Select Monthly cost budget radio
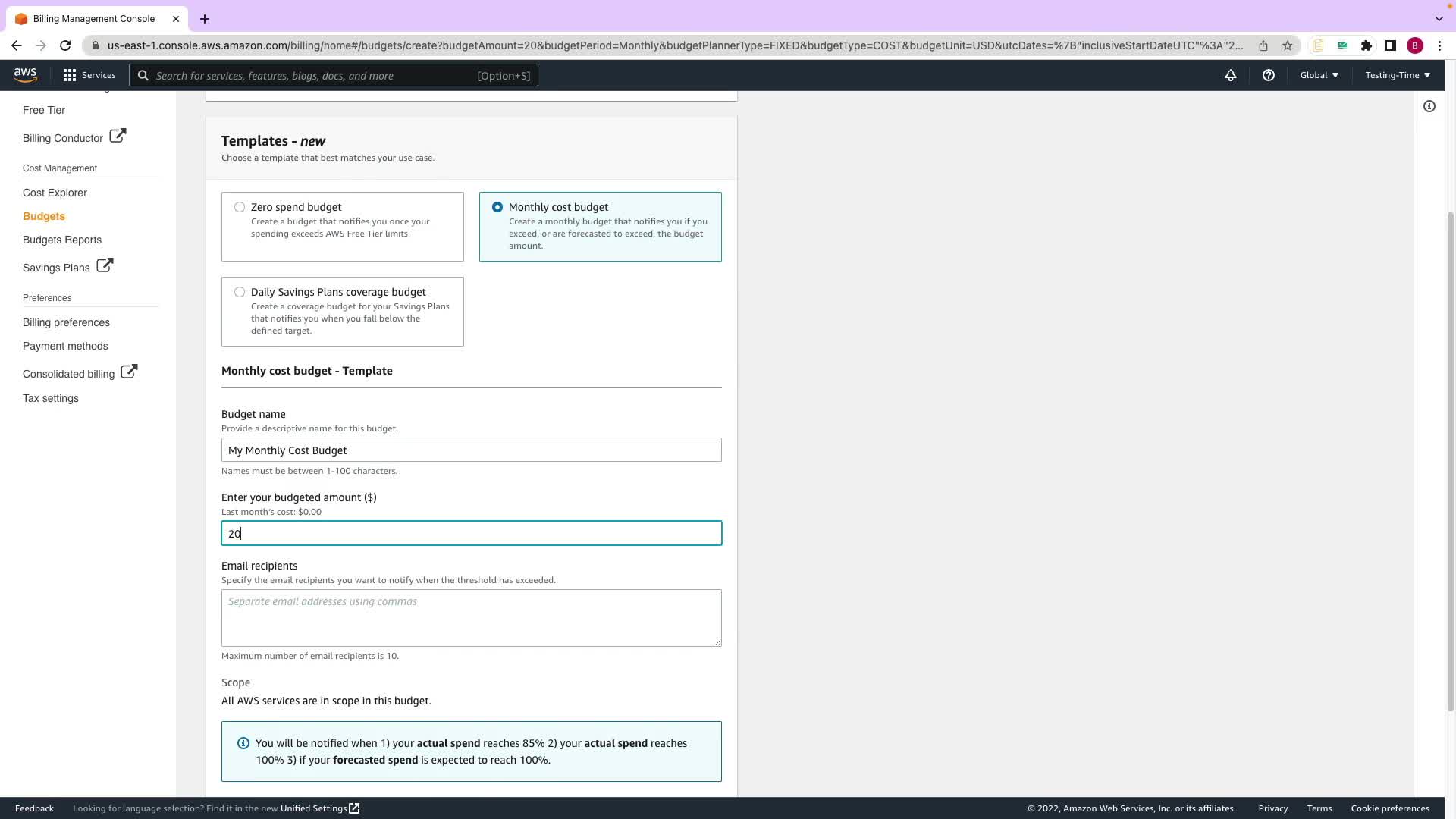 click(x=497, y=207)
